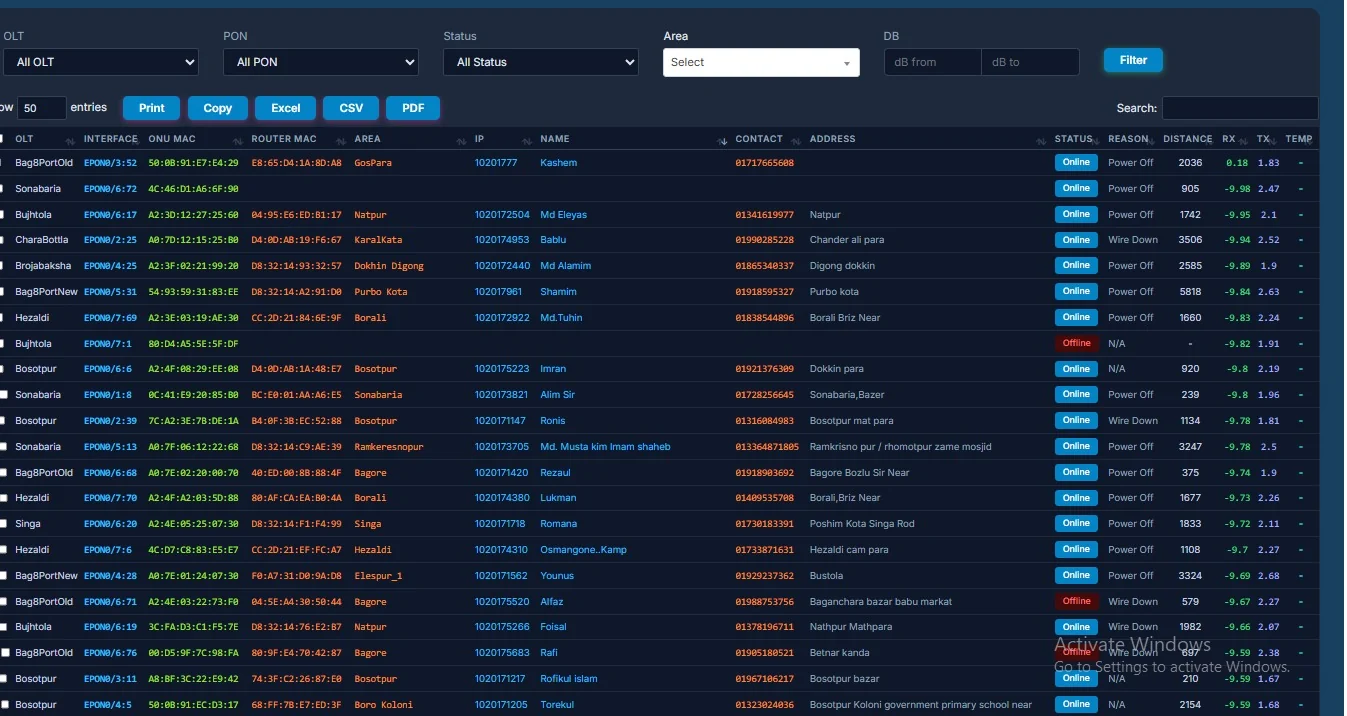Click address 'Baganchara bazar babu markat'

(881, 602)
